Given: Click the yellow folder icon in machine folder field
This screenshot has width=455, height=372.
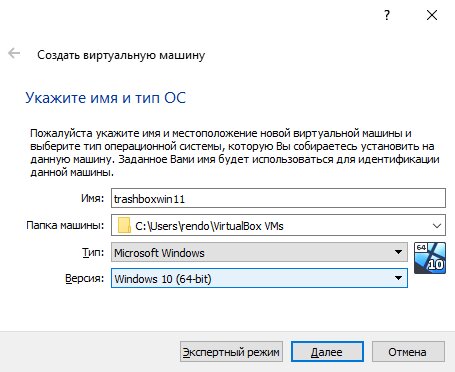Looking at the screenshot, I should [x=124, y=226].
